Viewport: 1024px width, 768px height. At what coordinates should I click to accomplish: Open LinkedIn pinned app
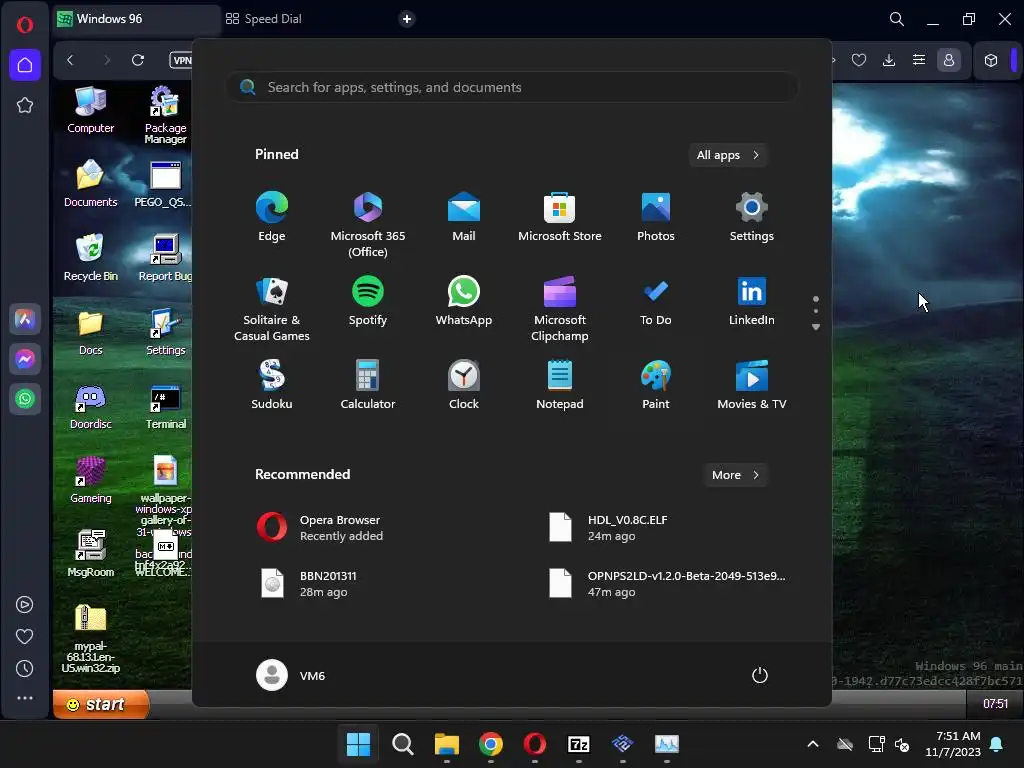pyautogui.click(x=751, y=301)
